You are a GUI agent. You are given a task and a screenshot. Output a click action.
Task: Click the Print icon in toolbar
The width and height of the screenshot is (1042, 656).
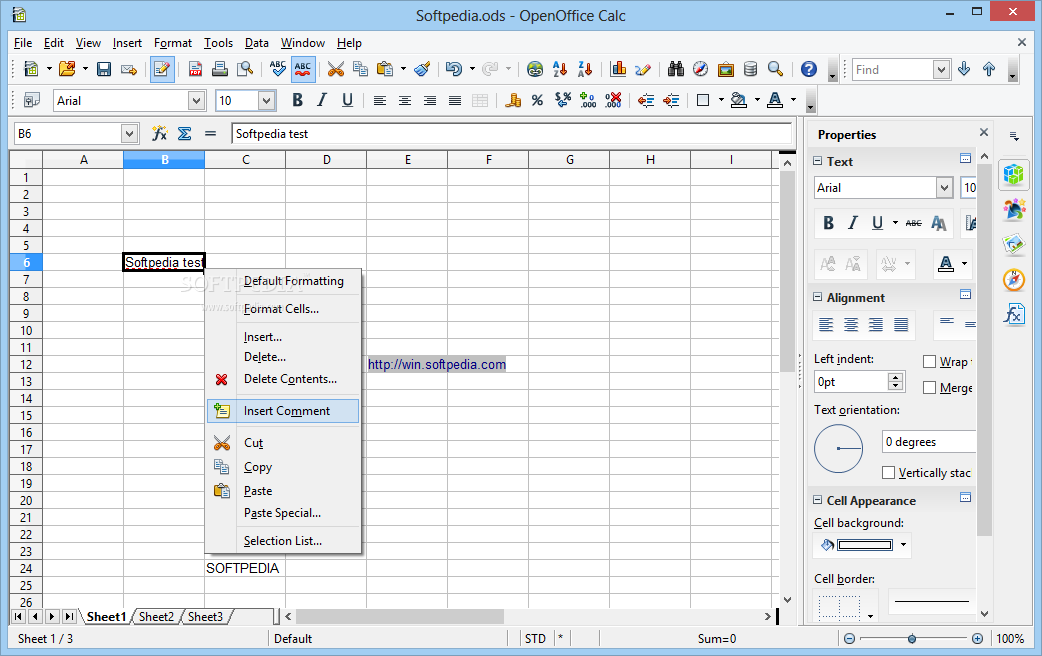tap(220, 69)
